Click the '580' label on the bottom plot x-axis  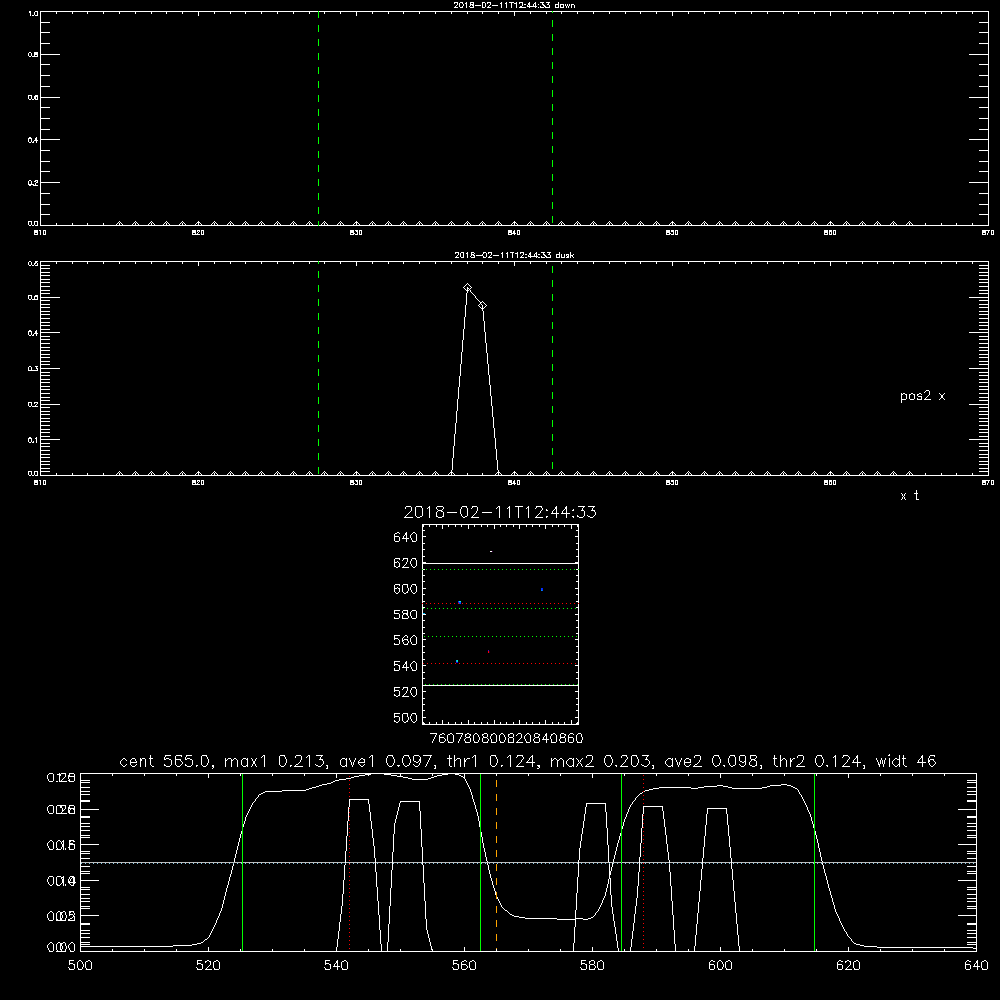(592, 966)
